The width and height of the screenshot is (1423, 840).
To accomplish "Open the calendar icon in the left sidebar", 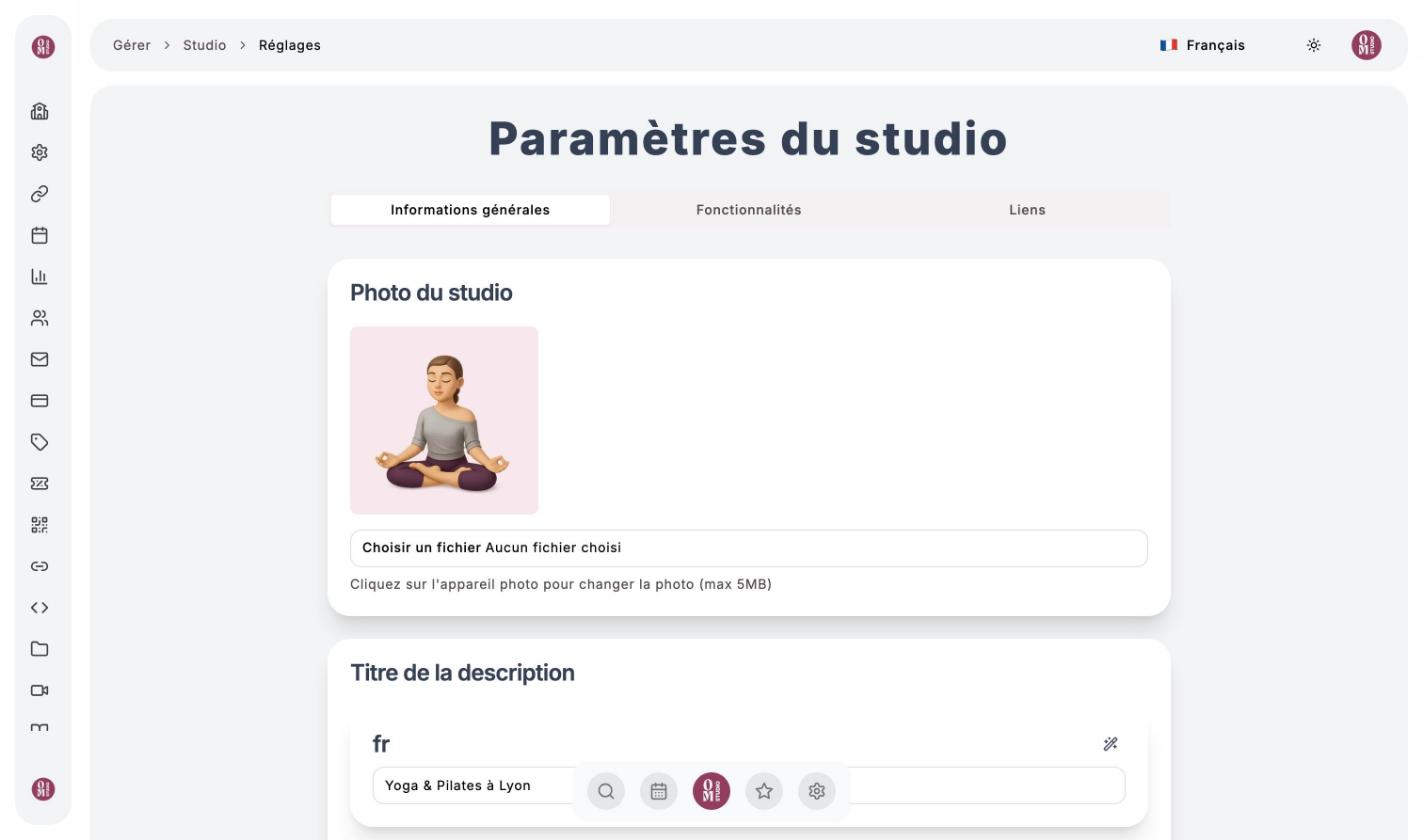I will coord(40,235).
